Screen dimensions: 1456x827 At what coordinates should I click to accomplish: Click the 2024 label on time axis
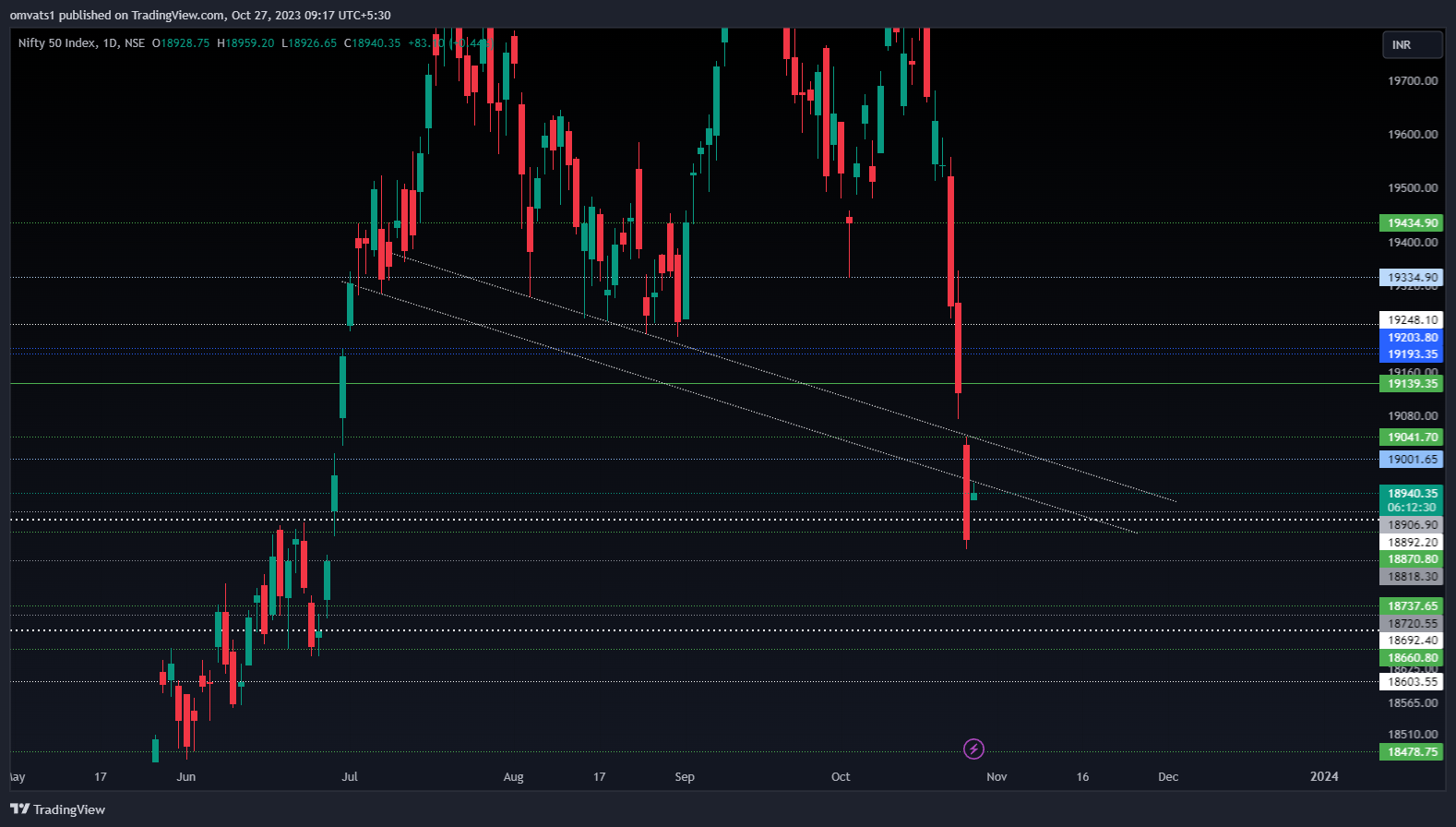pyautogui.click(x=1324, y=776)
